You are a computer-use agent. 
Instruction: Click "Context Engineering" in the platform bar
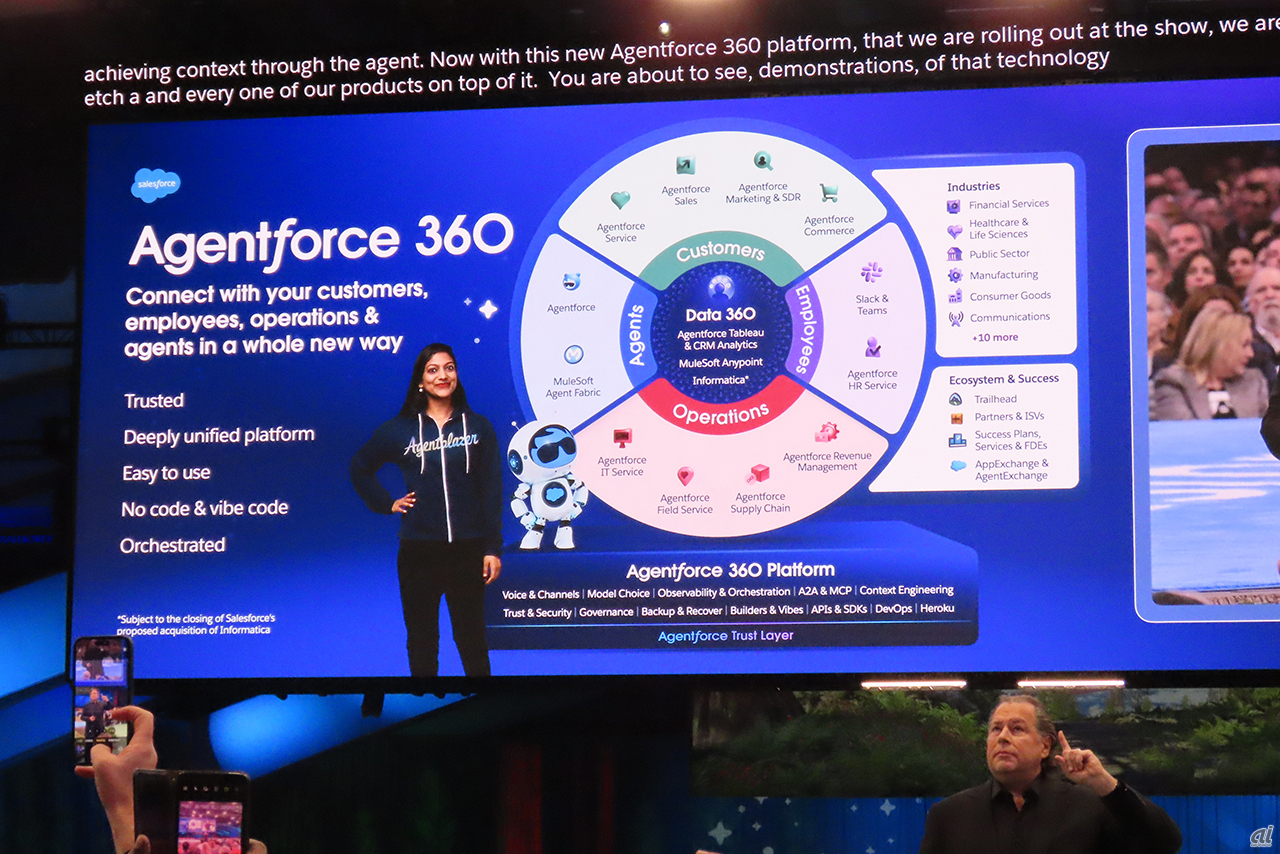click(x=907, y=590)
